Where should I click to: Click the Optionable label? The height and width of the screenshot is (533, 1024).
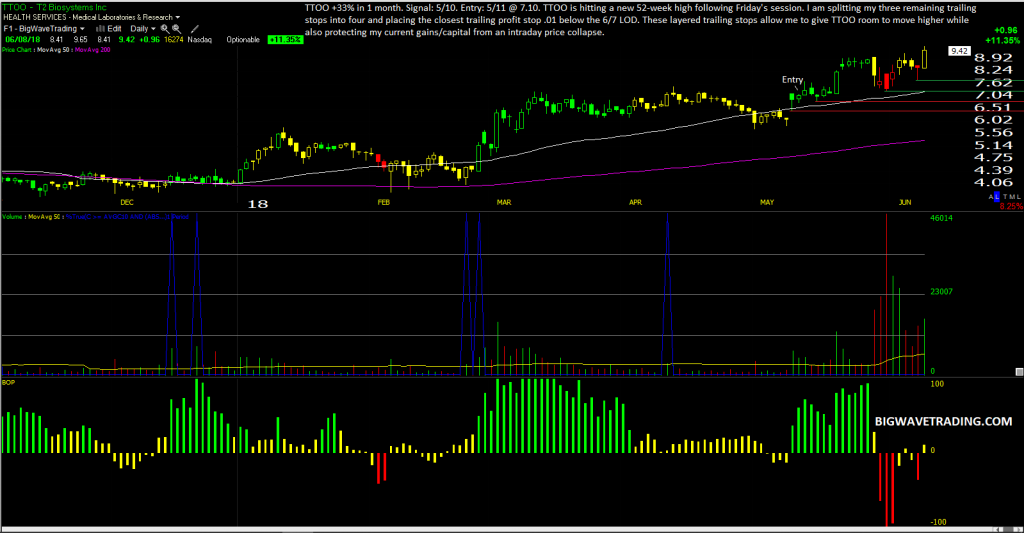pyautogui.click(x=243, y=39)
